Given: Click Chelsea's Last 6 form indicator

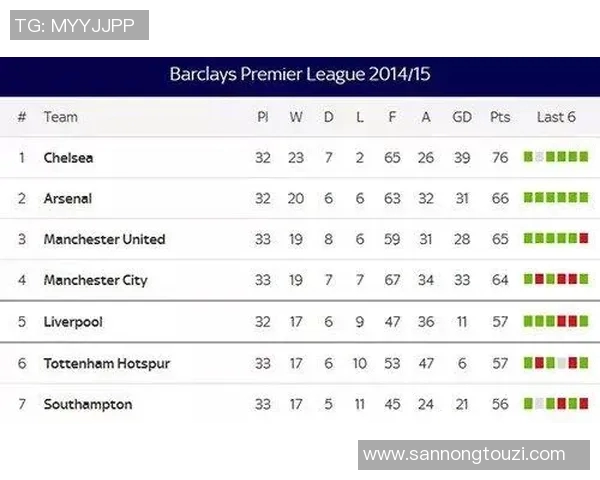Looking at the screenshot, I should (556, 157).
